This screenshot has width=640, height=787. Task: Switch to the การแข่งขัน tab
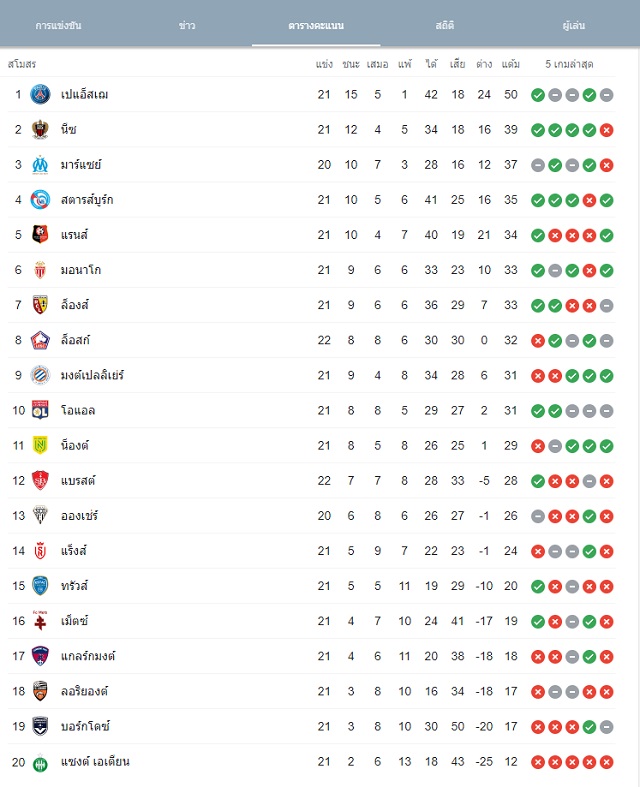(x=58, y=25)
